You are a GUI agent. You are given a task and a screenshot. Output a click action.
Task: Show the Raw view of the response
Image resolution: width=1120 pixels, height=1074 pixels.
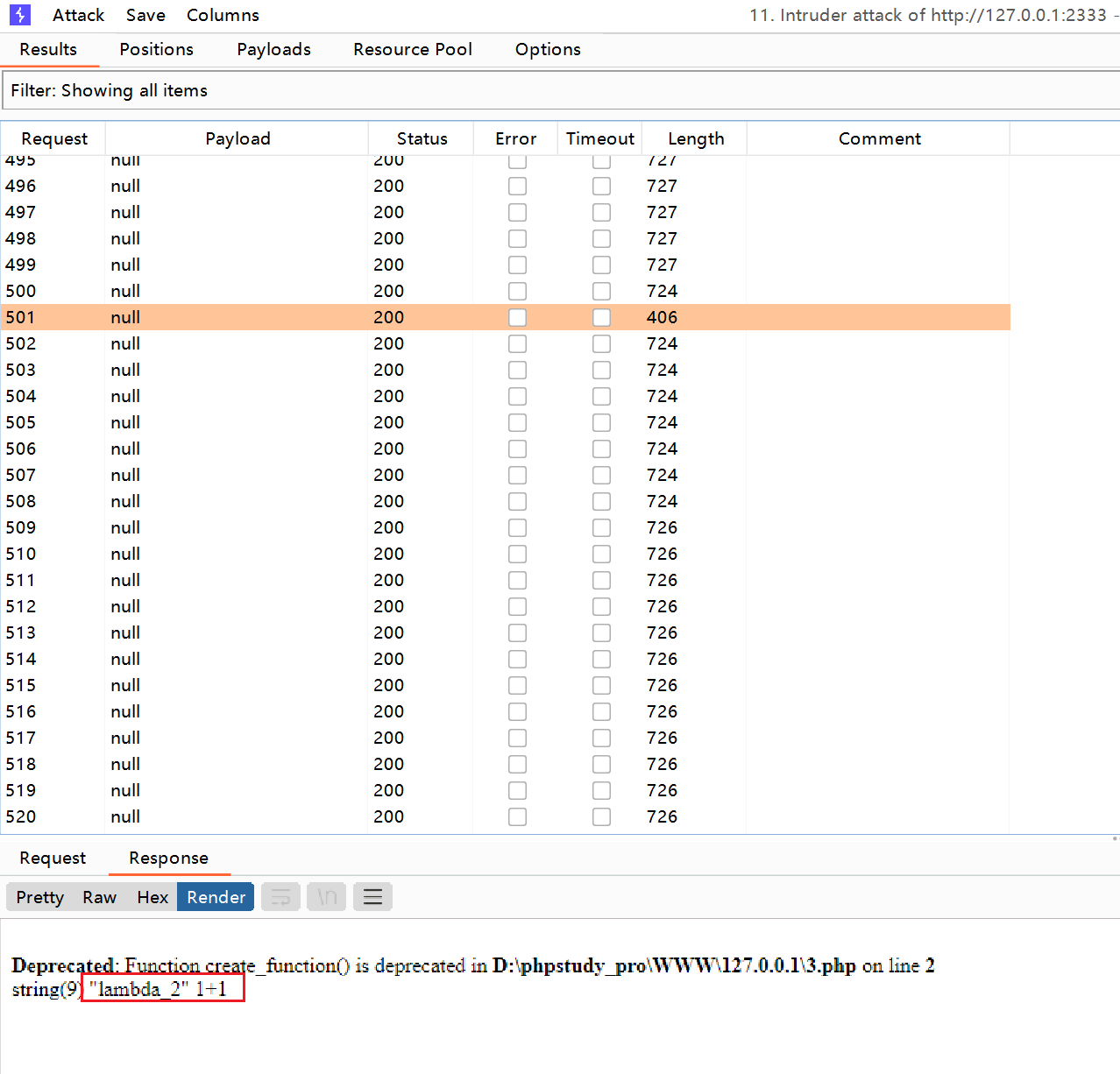point(99,897)
